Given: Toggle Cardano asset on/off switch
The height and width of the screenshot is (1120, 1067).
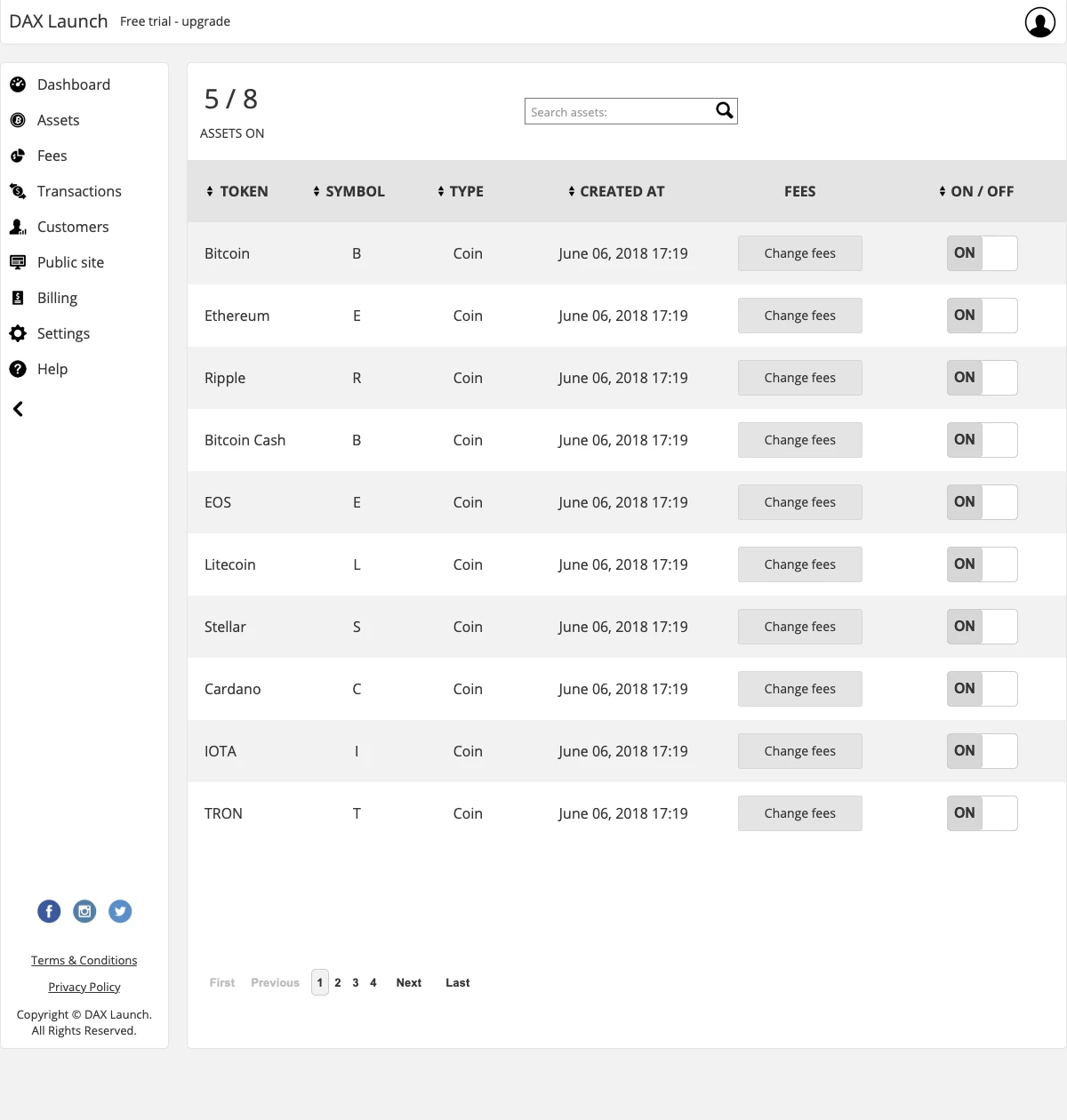Looking at the screenshot, I should coord(983,689).
